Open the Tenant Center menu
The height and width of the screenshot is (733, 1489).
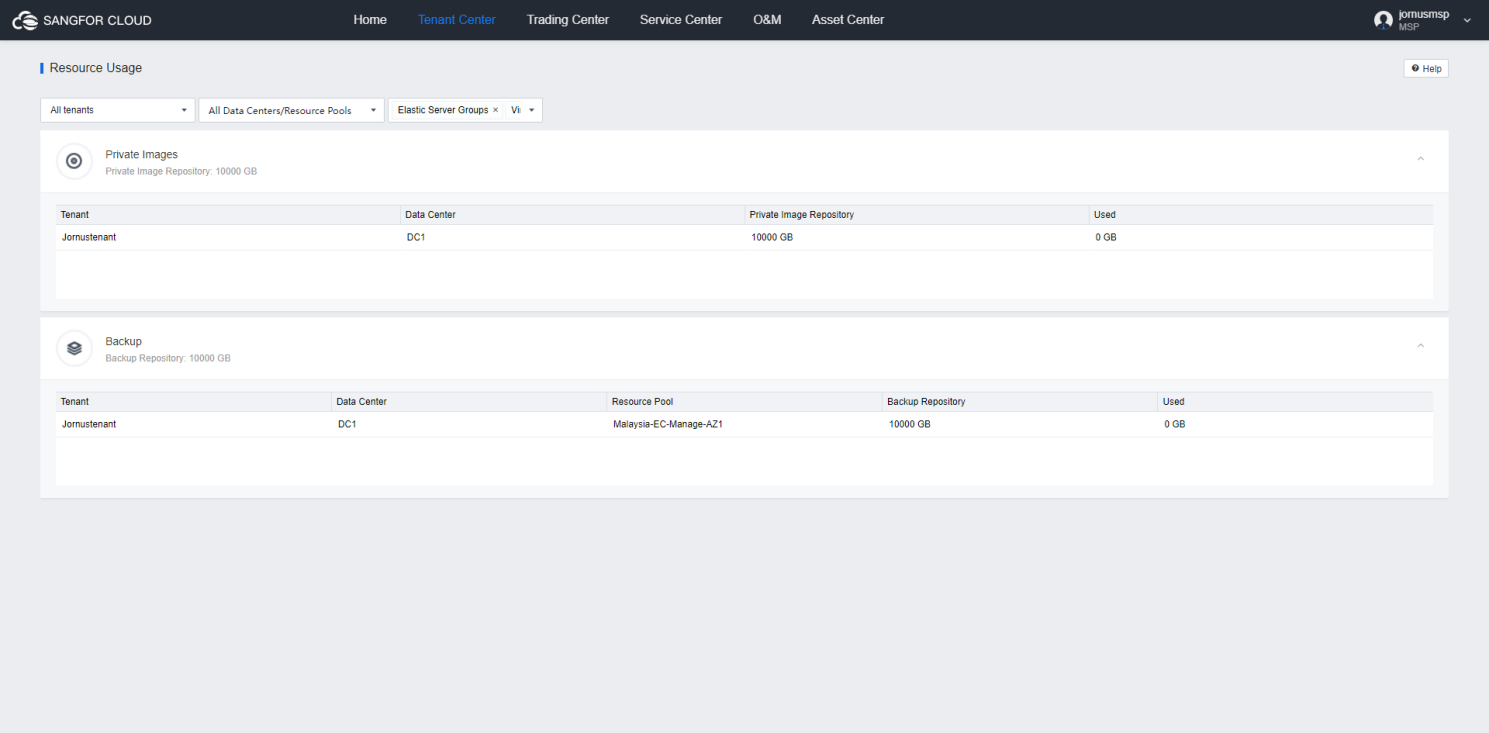tap(457, 20)
